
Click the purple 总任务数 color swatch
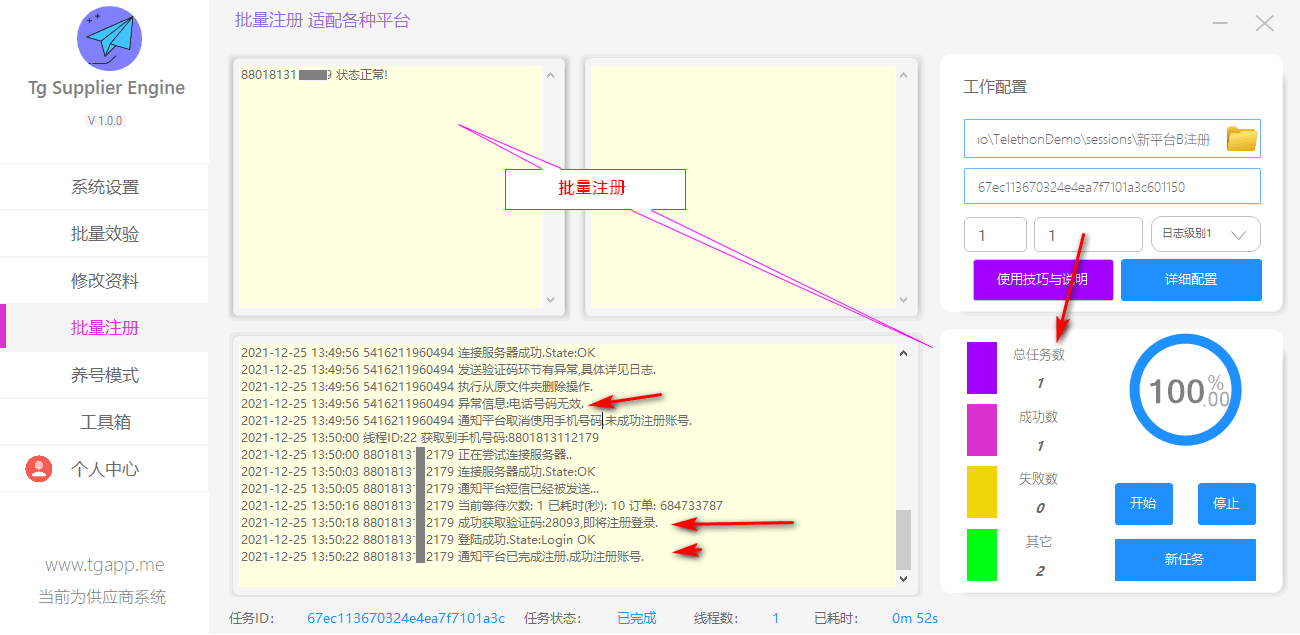pos(981,368)
